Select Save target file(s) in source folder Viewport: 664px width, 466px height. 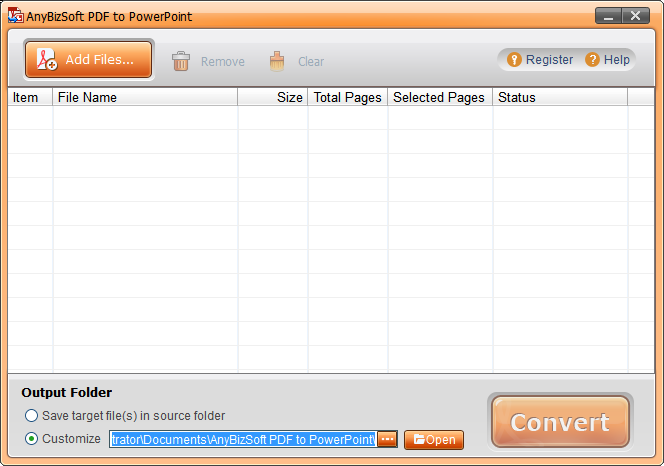[32, 416]
